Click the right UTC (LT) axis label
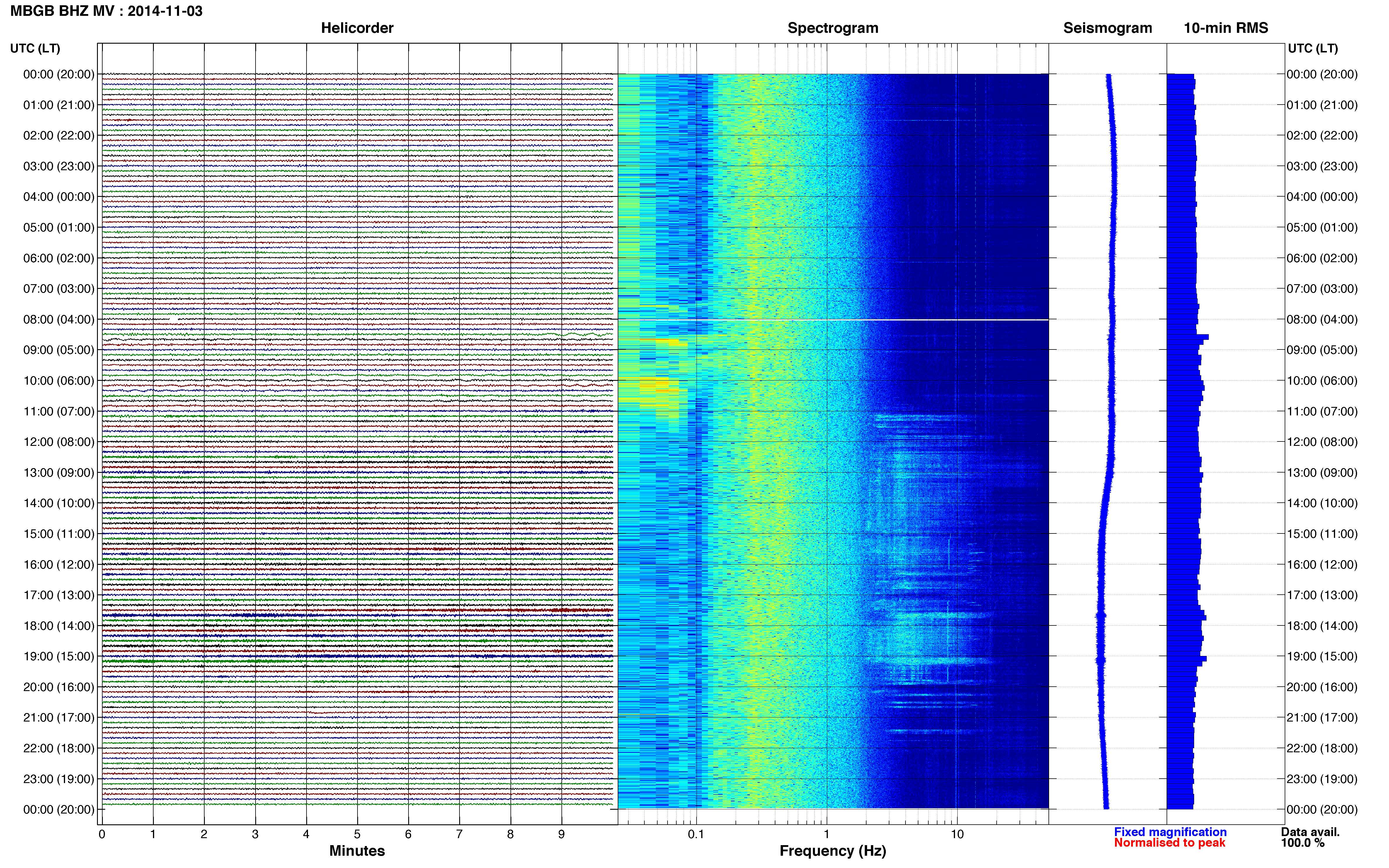 point(1313,48)
